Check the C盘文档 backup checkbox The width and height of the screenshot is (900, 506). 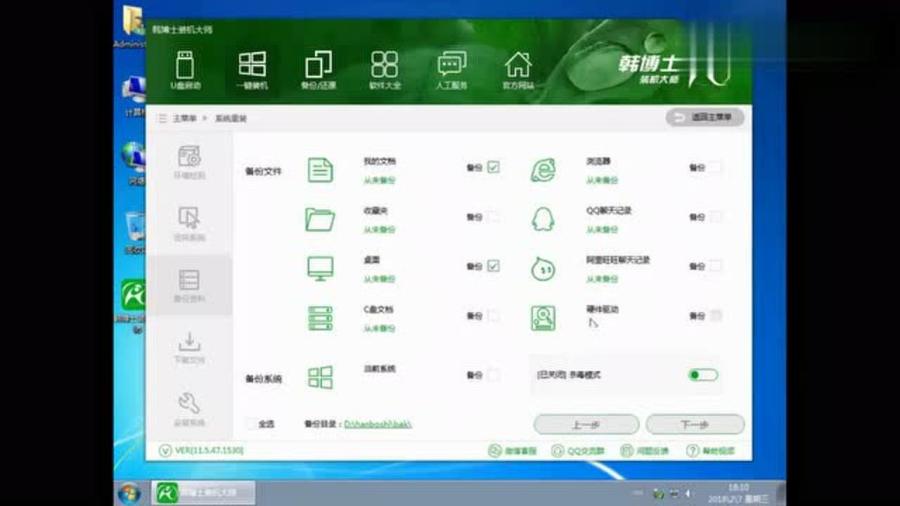click(x=493, y=316)
